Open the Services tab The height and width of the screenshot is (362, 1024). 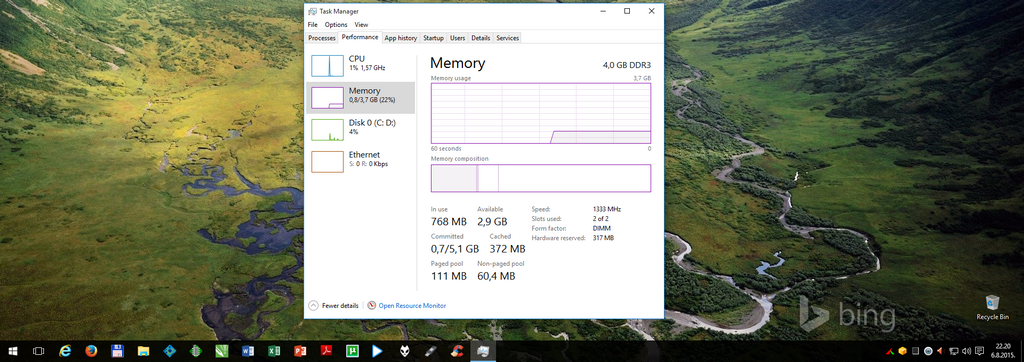tap(507, 38)
